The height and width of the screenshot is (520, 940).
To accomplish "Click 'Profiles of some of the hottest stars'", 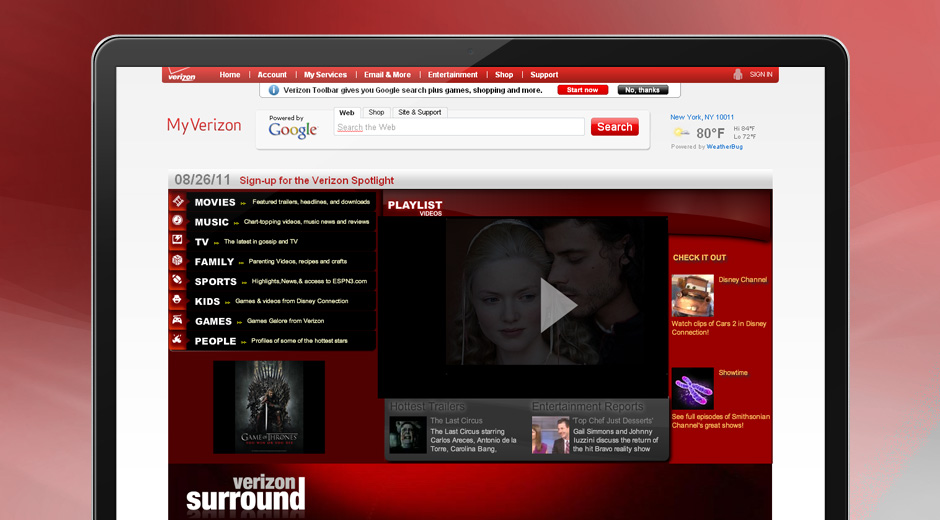I will point(299,341).
